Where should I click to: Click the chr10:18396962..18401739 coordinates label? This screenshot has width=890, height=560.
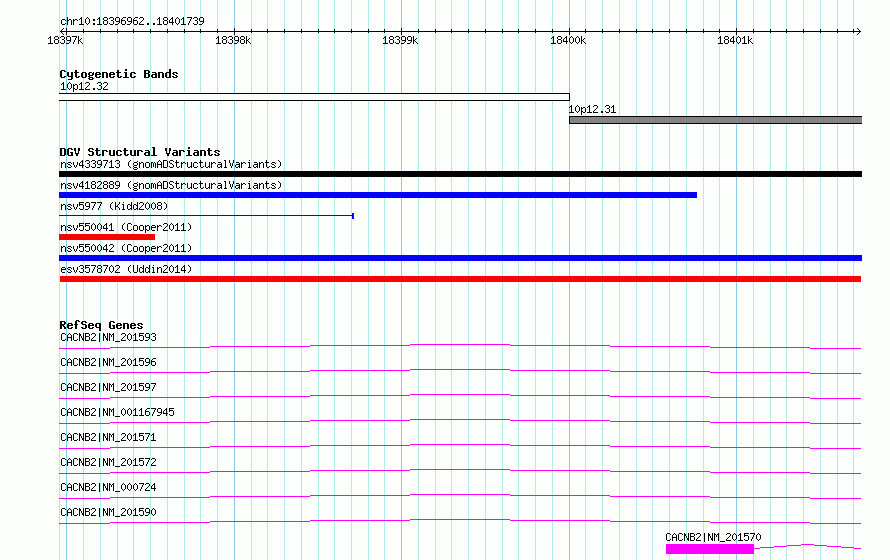[x=132, y=21]
